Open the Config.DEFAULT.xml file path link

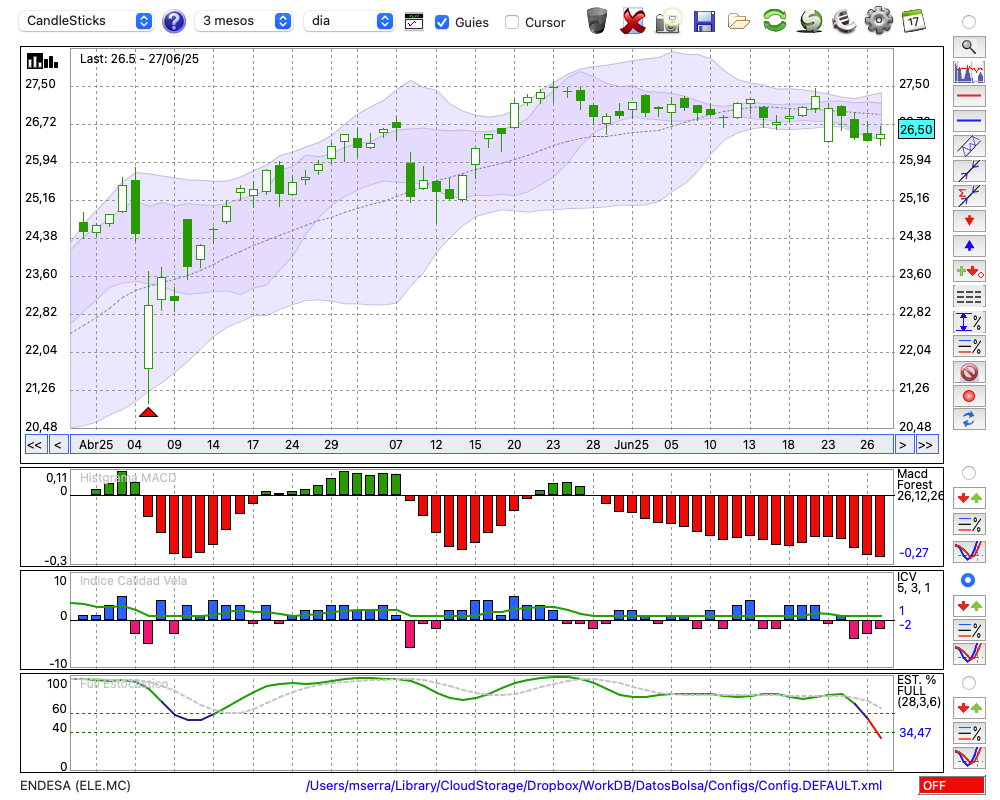tap(594, 785)
